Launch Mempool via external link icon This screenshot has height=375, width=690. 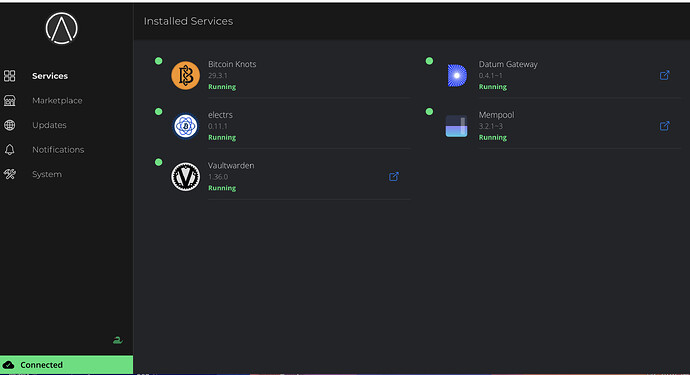pyautogui.click(x=664, y=126)
